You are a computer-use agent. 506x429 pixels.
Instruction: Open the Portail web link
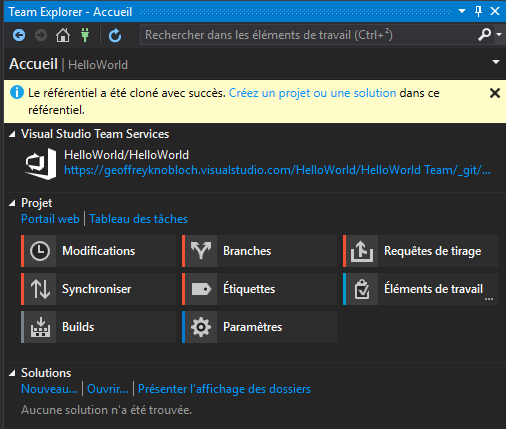point(50,219)
